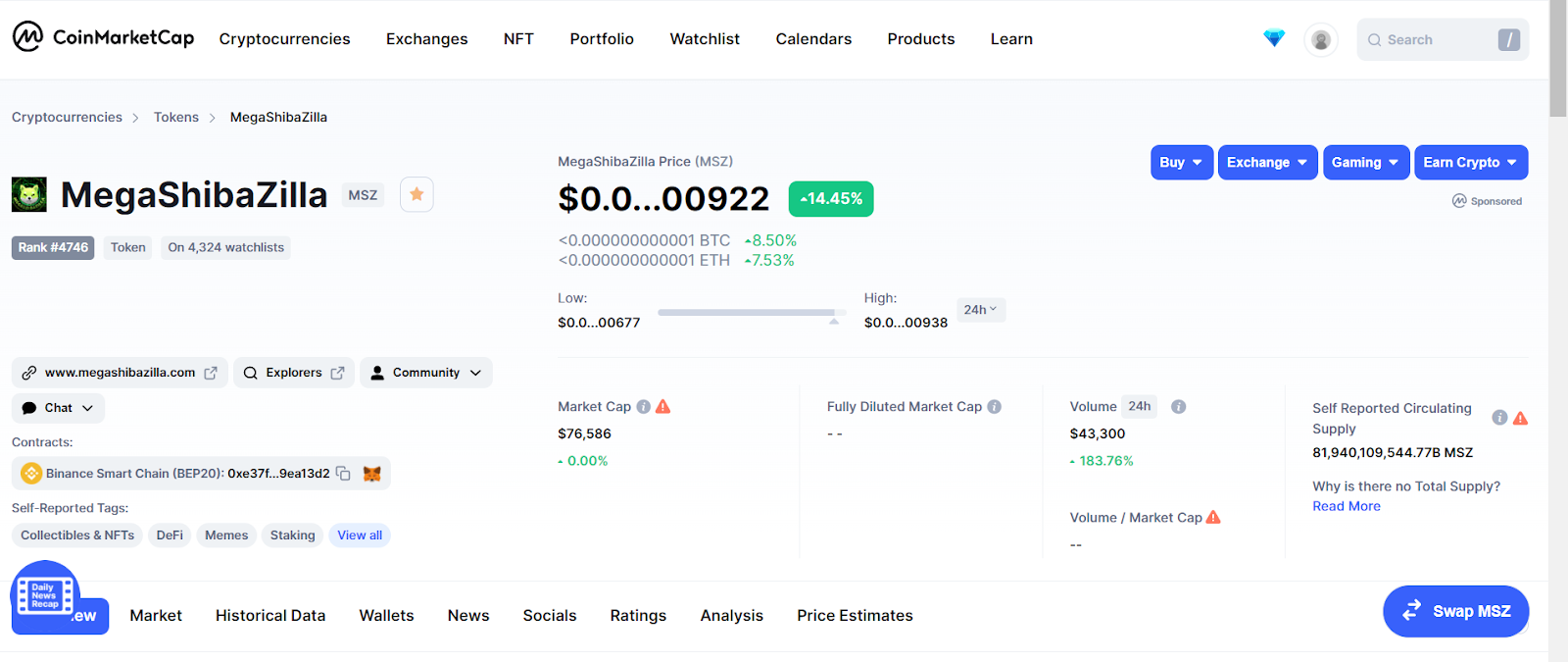This screenshot has width=1568, height=662.
Task: Click the Binance Smart Chain coin icon
Action: [31, 473]
